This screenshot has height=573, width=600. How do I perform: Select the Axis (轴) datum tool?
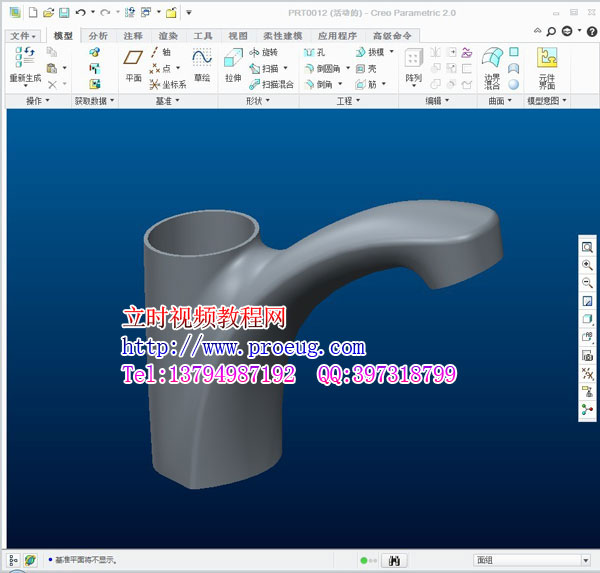pos(161,52)
